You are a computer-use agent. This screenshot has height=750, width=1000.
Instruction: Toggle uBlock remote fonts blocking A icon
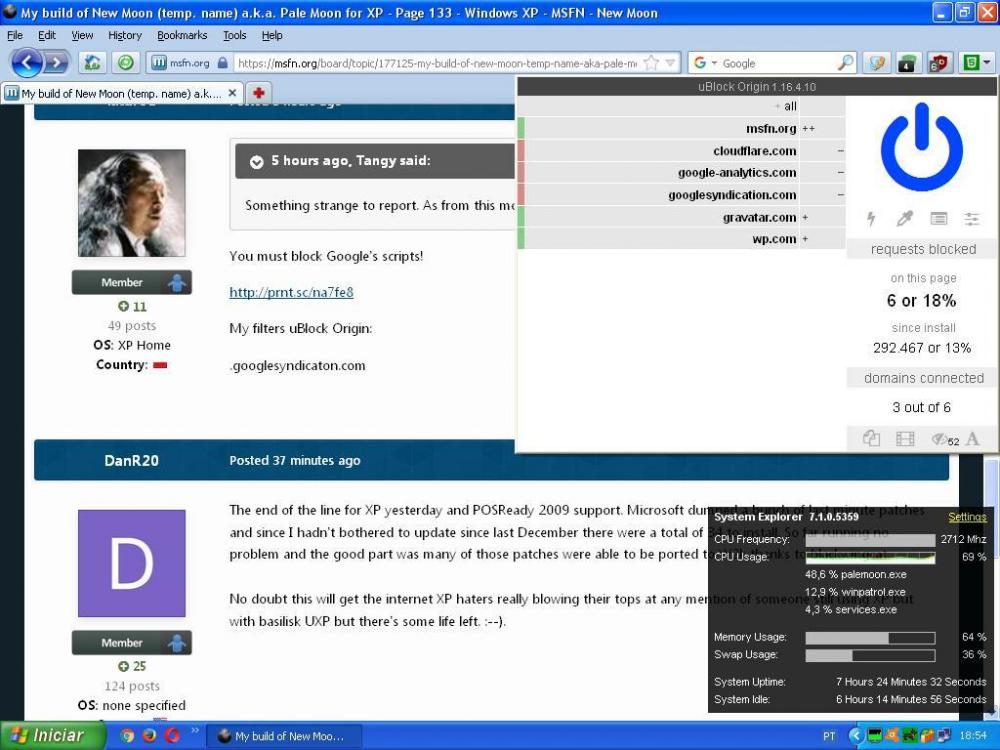tap(973, 438)
